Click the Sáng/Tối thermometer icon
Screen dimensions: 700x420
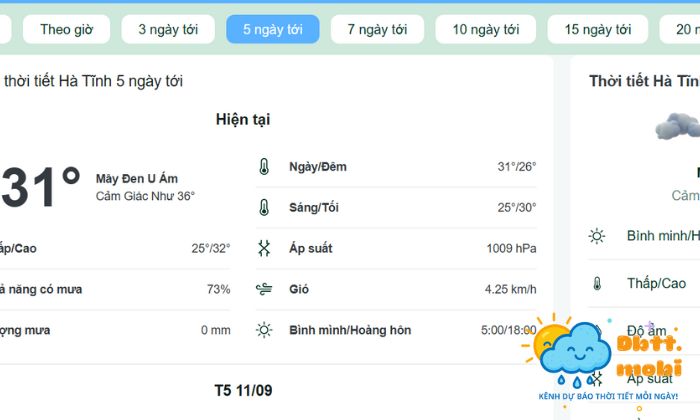(264, 208)
